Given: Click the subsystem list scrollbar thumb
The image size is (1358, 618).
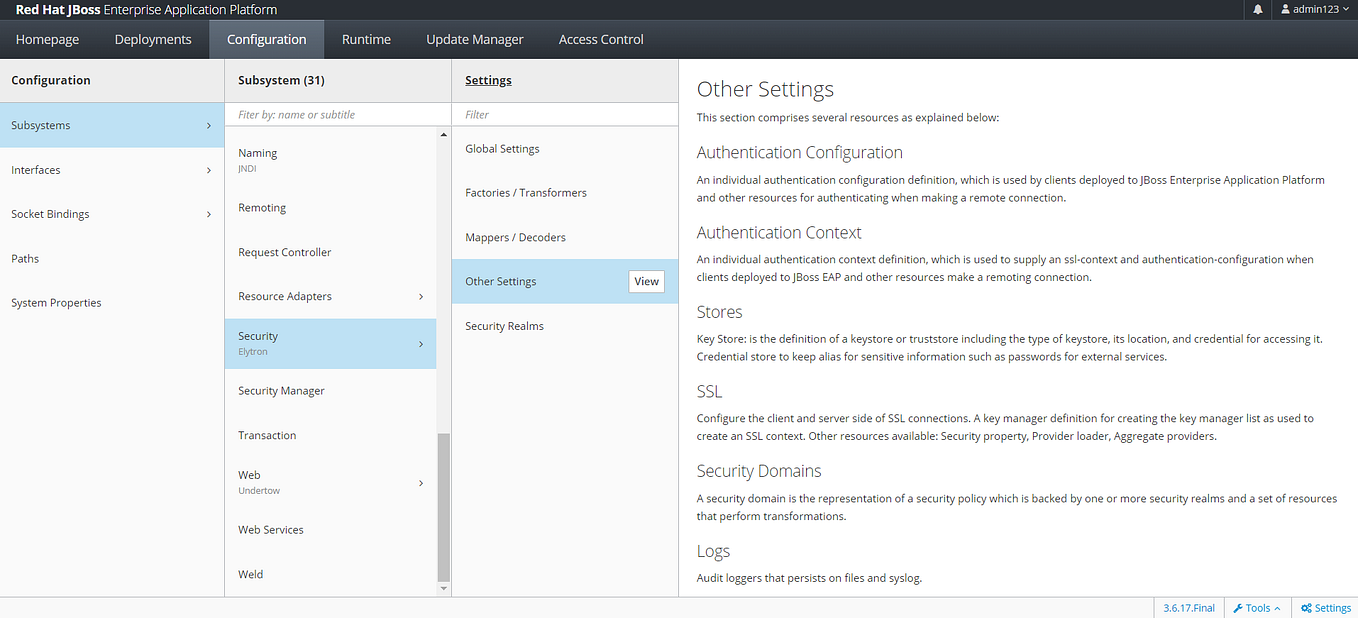Looking at the screenshot, I should (444, 507).
